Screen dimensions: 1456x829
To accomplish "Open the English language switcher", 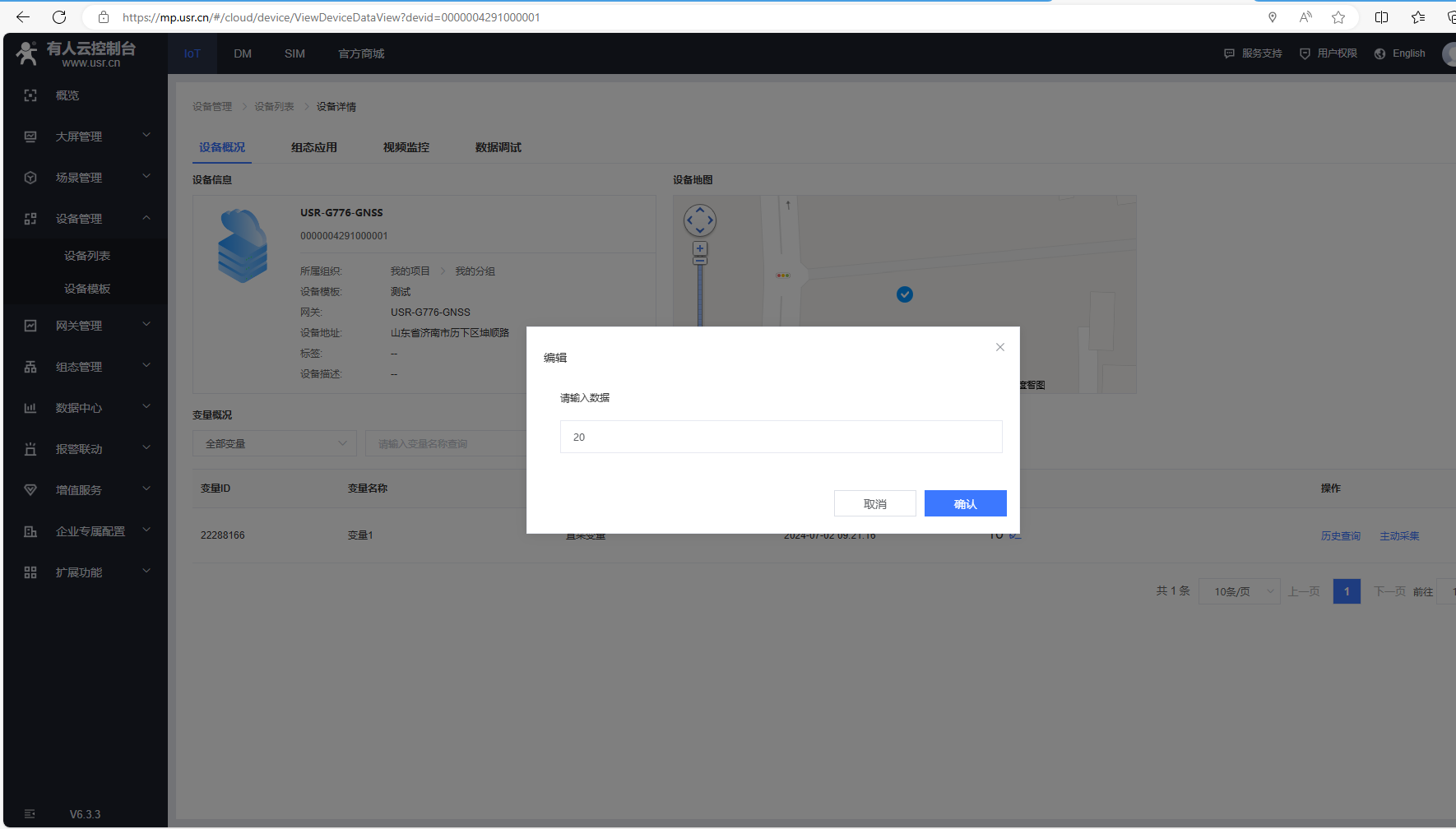I will pos(1400,53).
